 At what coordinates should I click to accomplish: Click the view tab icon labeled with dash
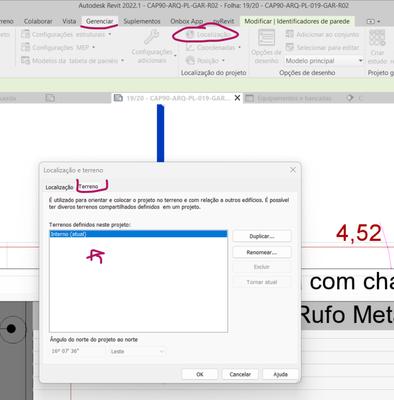coord(50,98)
